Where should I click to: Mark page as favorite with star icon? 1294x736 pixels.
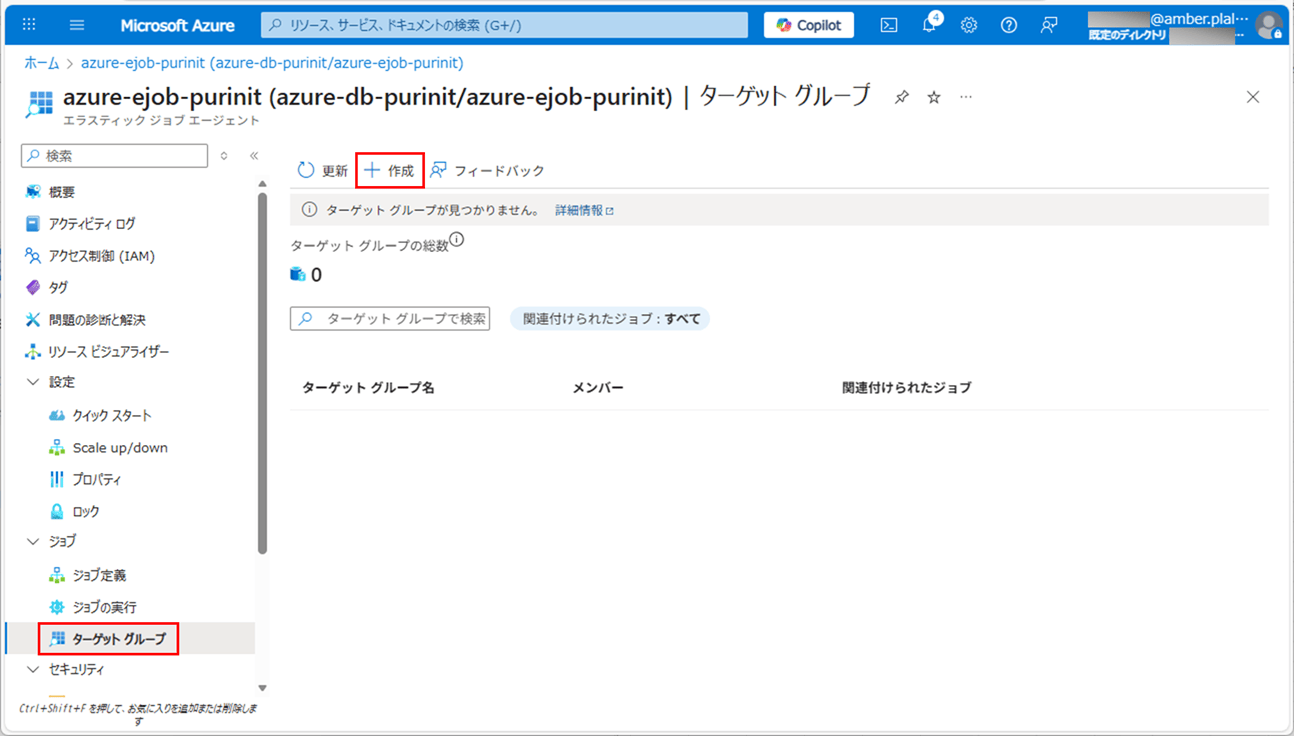pyautogui.click(x=933, y=97)
